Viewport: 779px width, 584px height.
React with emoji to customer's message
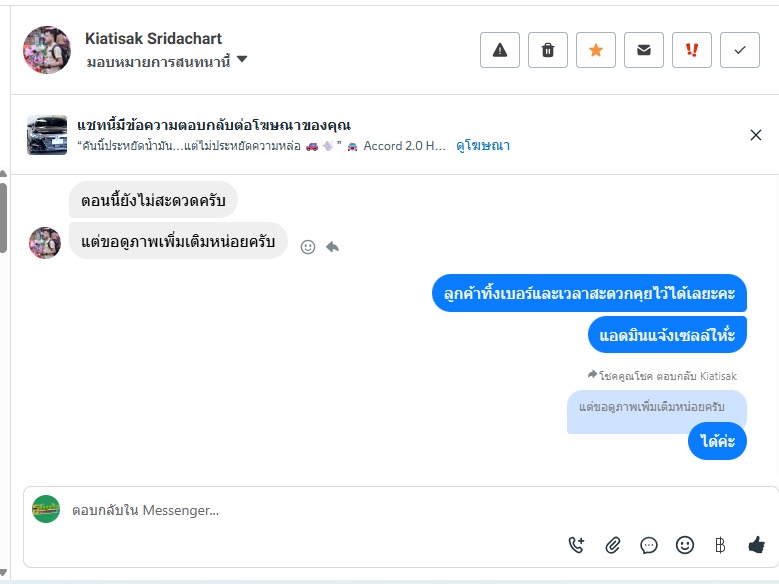(308, 246)
